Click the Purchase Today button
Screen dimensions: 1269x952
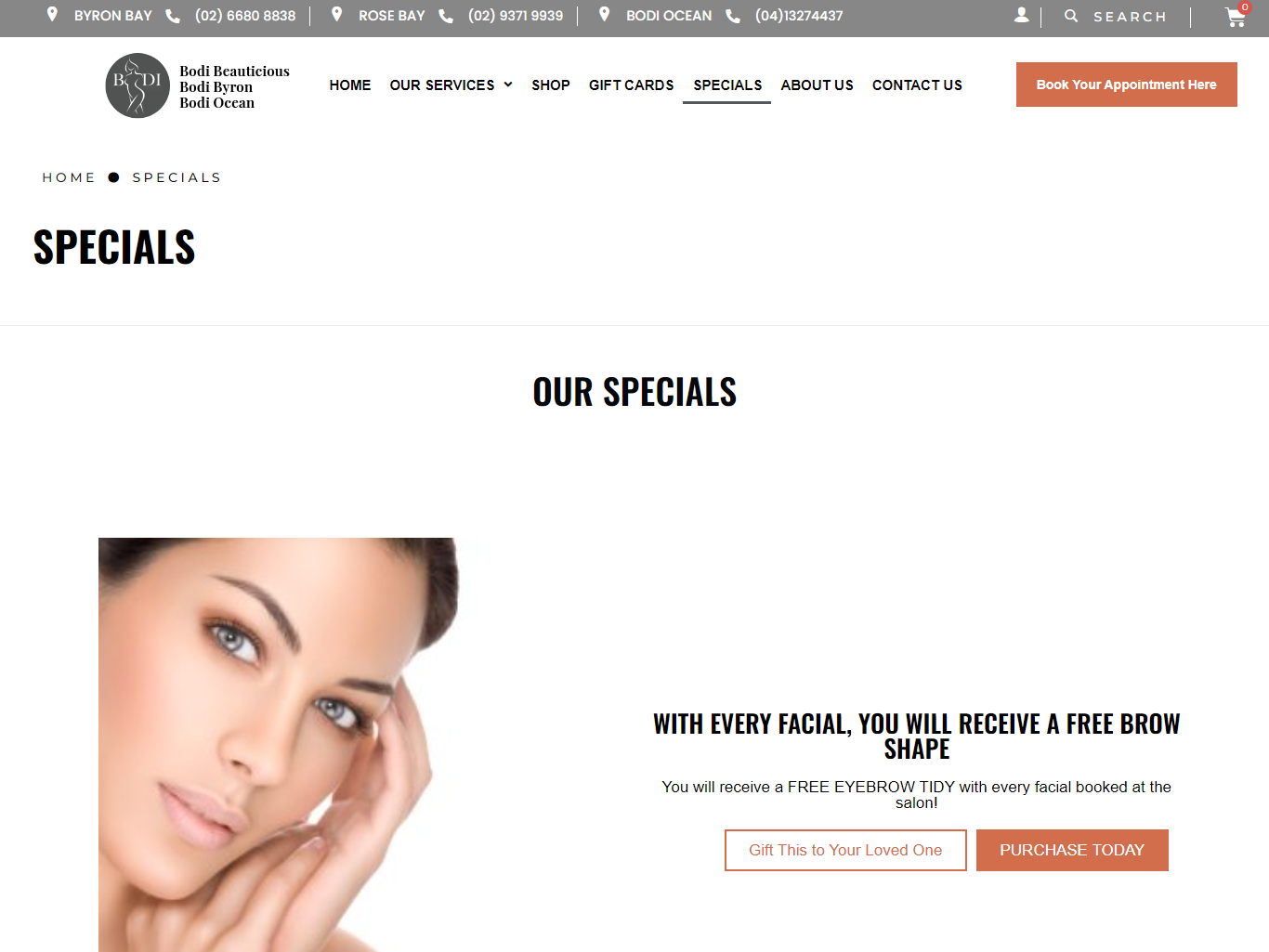1072,850
